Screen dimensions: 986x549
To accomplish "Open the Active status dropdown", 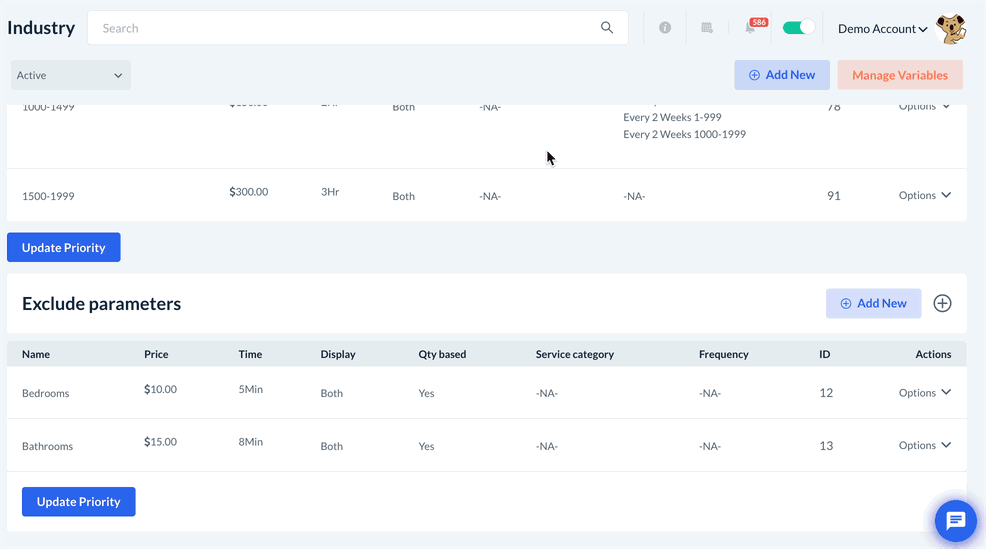I will coord(70,75).
